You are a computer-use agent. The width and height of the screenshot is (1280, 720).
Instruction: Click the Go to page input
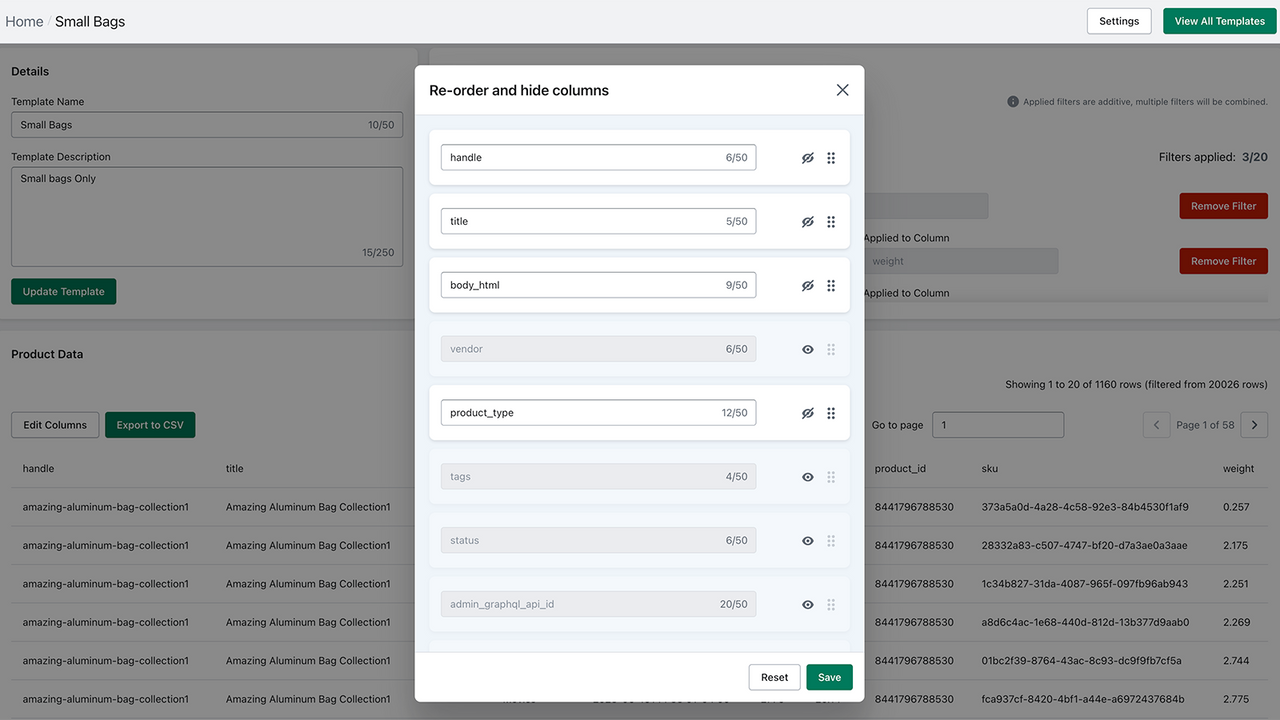click(x=998, y=425)
